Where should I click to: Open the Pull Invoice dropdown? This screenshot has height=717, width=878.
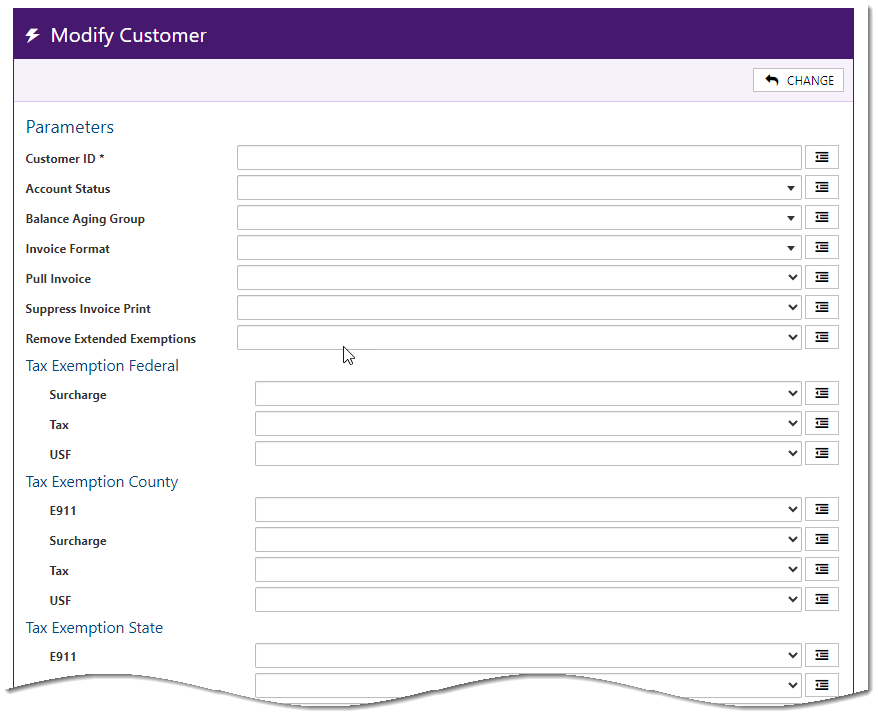coord(519,278)
